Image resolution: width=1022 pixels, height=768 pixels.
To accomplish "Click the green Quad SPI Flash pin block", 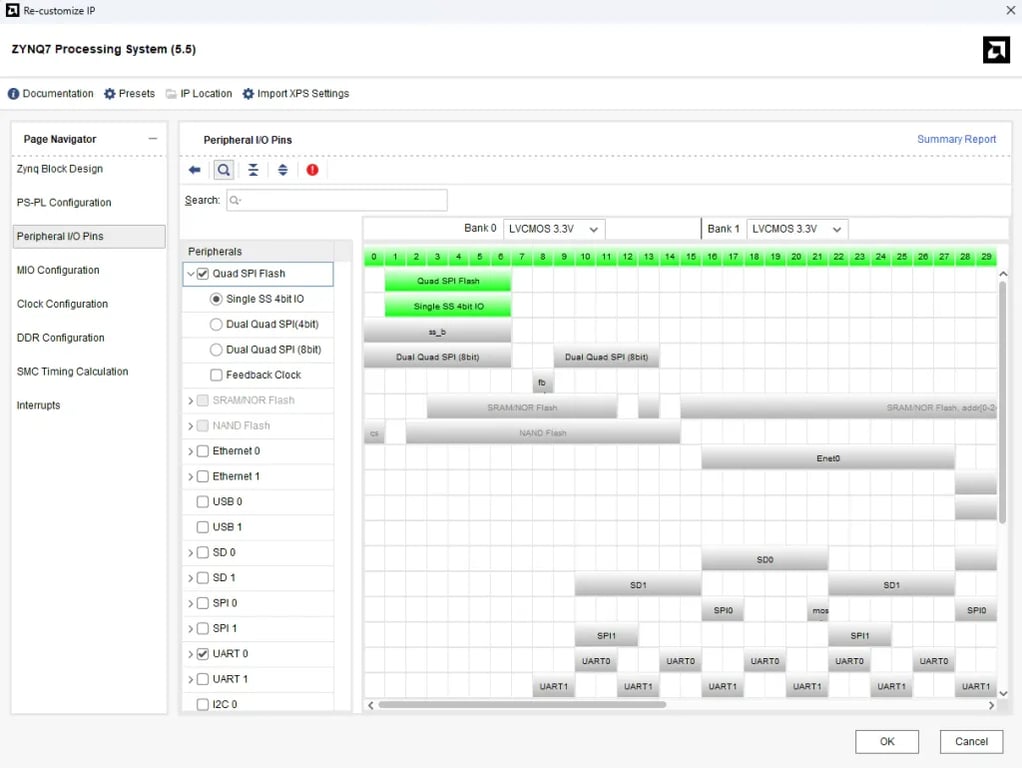I will point(448,281).
